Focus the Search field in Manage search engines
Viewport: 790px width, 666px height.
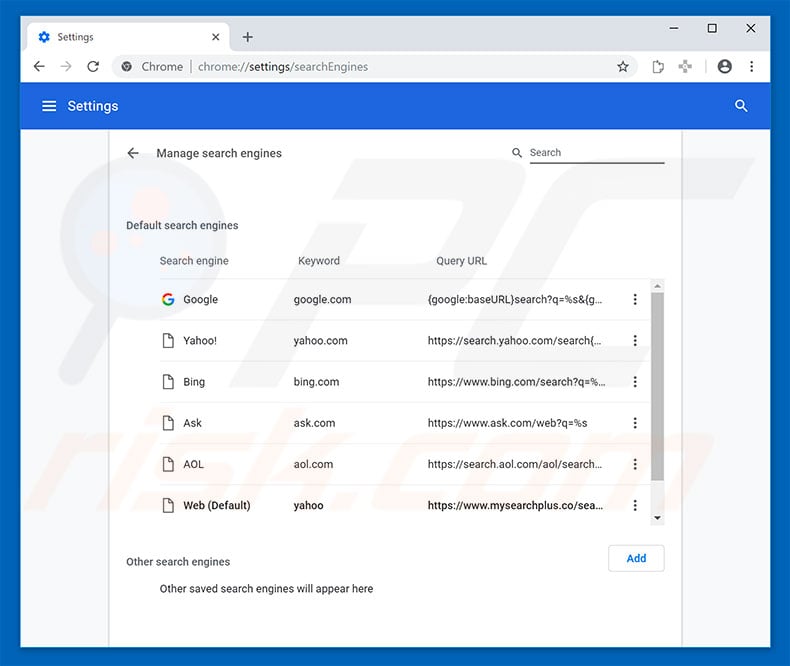click(597, 153)
